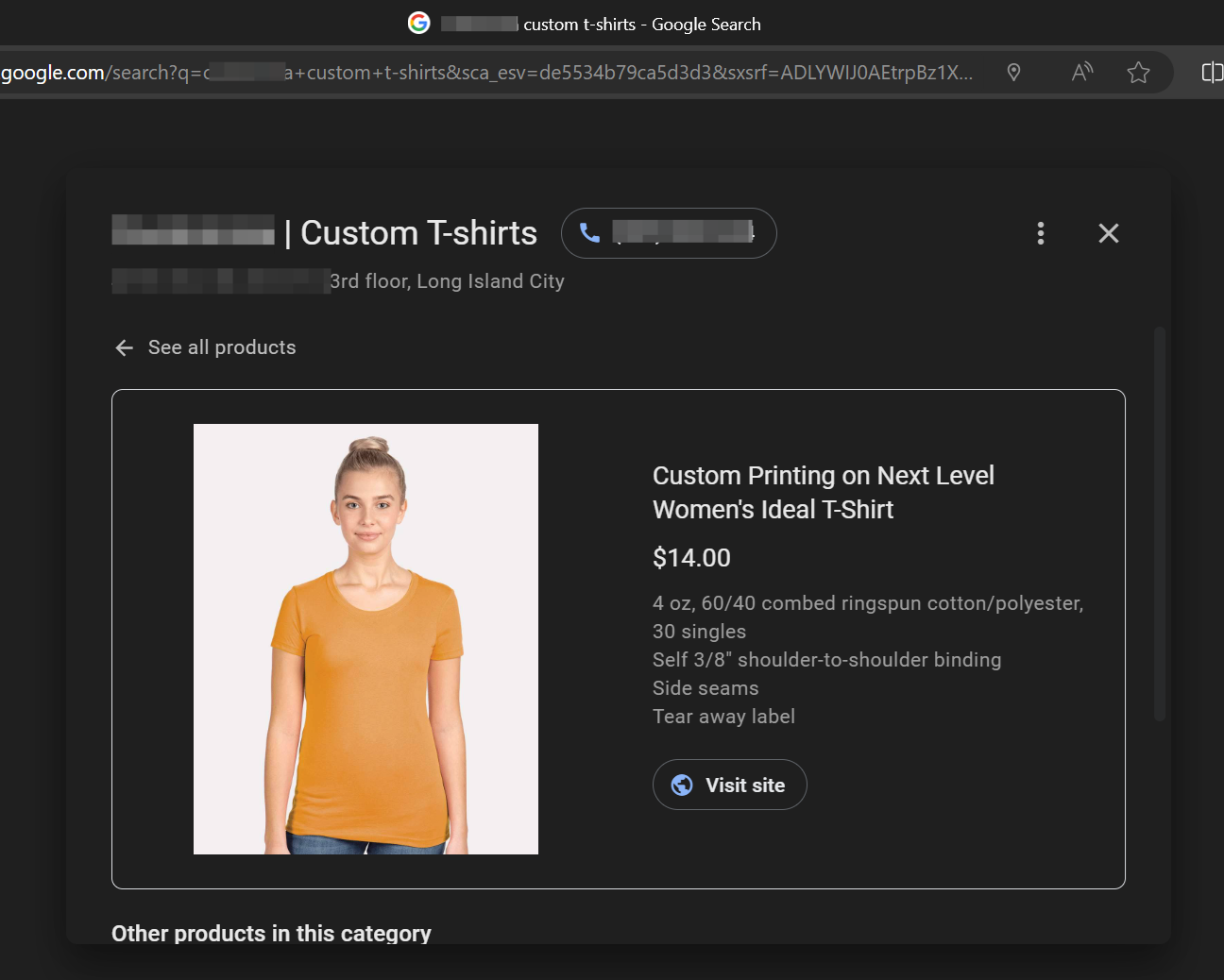The image size is (1224, 980).
Task: Go back via See all products
Action: click(205, 347)
